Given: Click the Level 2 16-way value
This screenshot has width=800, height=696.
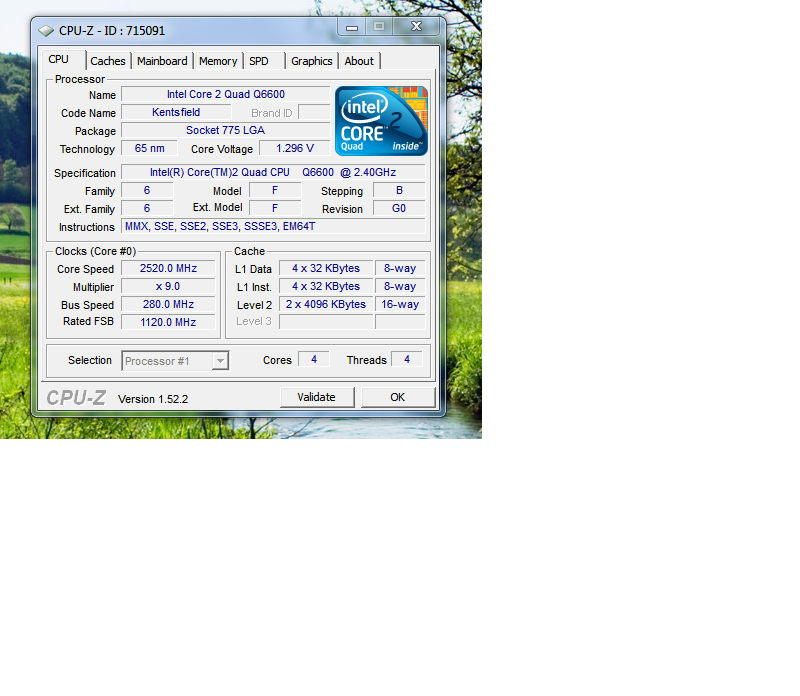Looking at the screenshot, I should (x=400, y=304).
